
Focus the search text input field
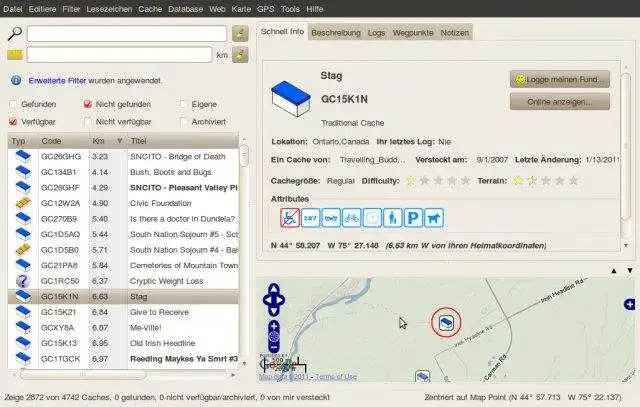[127, 33]
